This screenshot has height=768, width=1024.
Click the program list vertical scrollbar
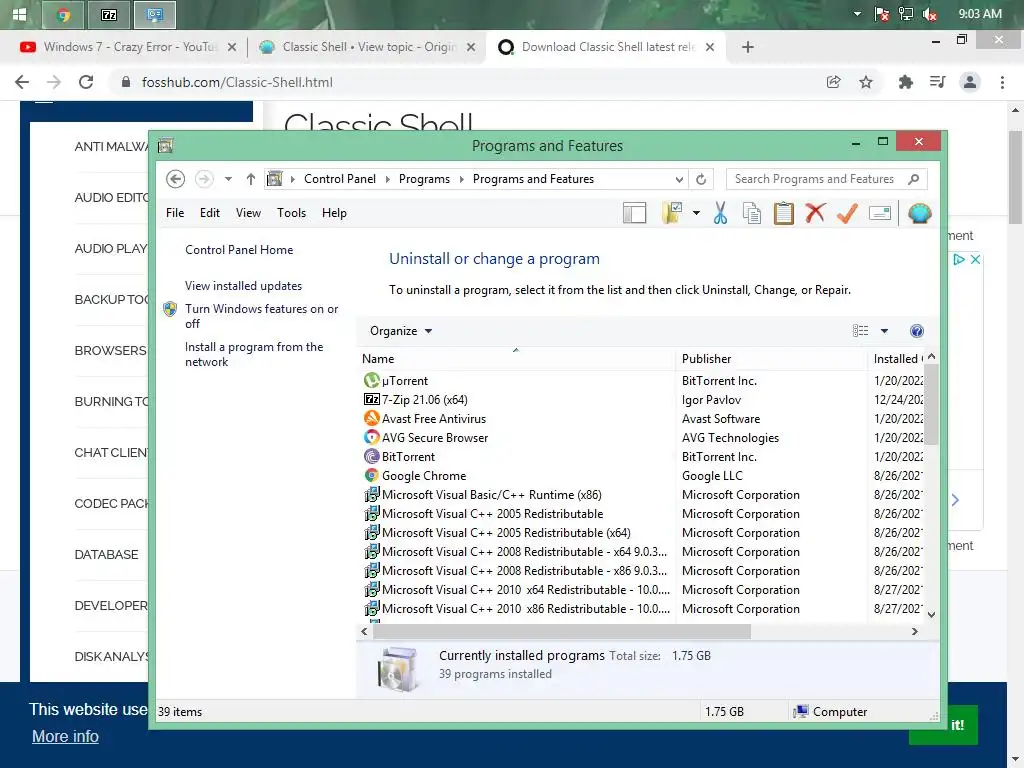click(931, 405)
